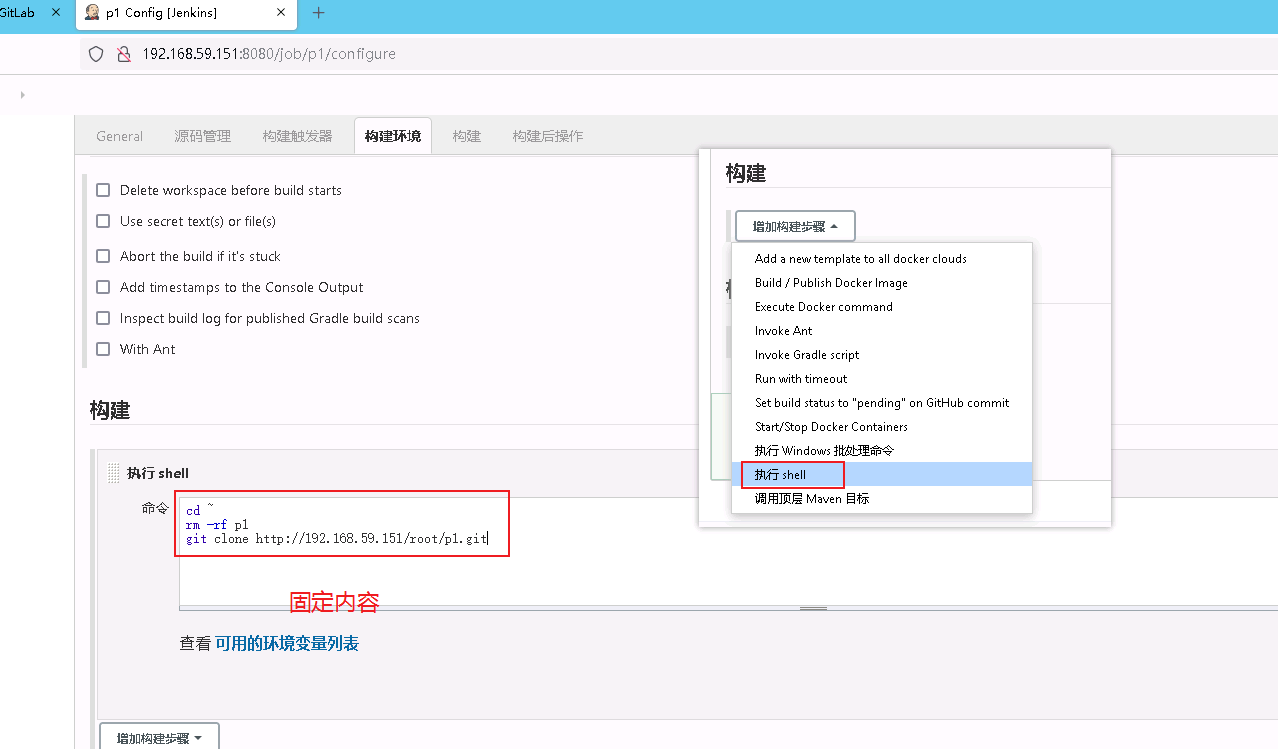This screenshot has height=749, width=1278.
Task: Open the 构建触发器 tab
Action: pos(297,136)
